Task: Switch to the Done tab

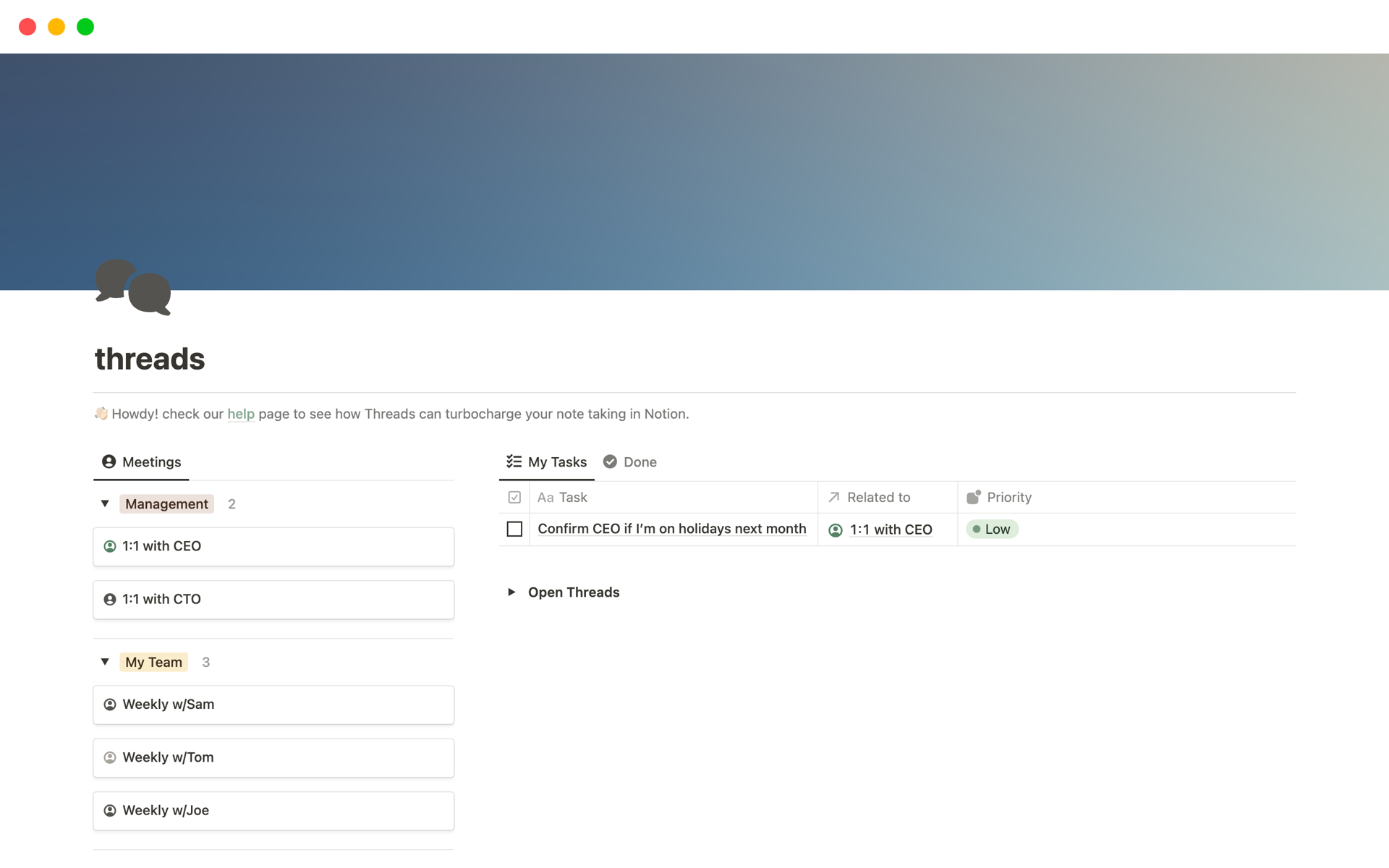Action: point(640,461)
